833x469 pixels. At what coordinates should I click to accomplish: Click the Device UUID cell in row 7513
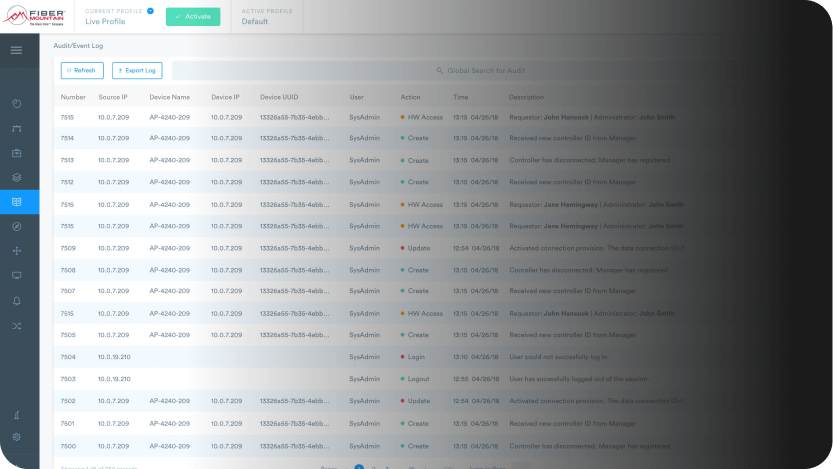pyautogui.click(x=294, y=160)
